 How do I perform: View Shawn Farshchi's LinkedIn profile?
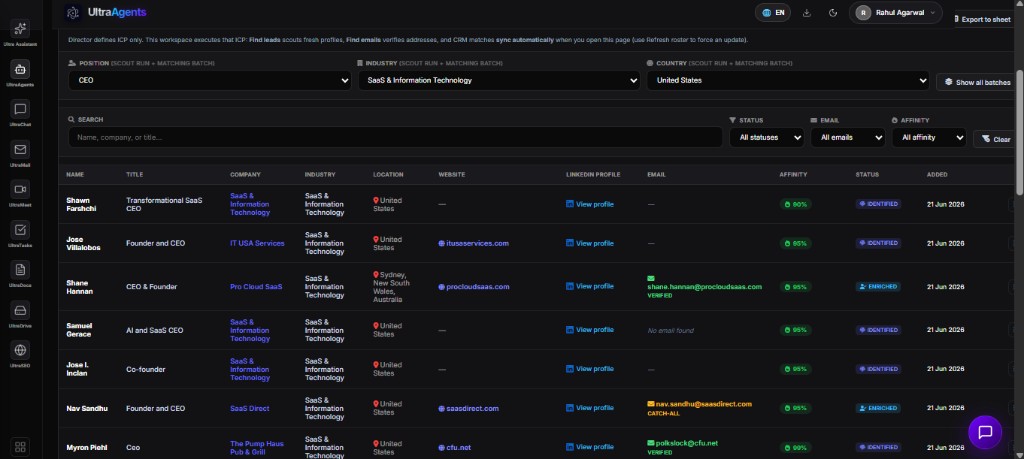[590, 204]
